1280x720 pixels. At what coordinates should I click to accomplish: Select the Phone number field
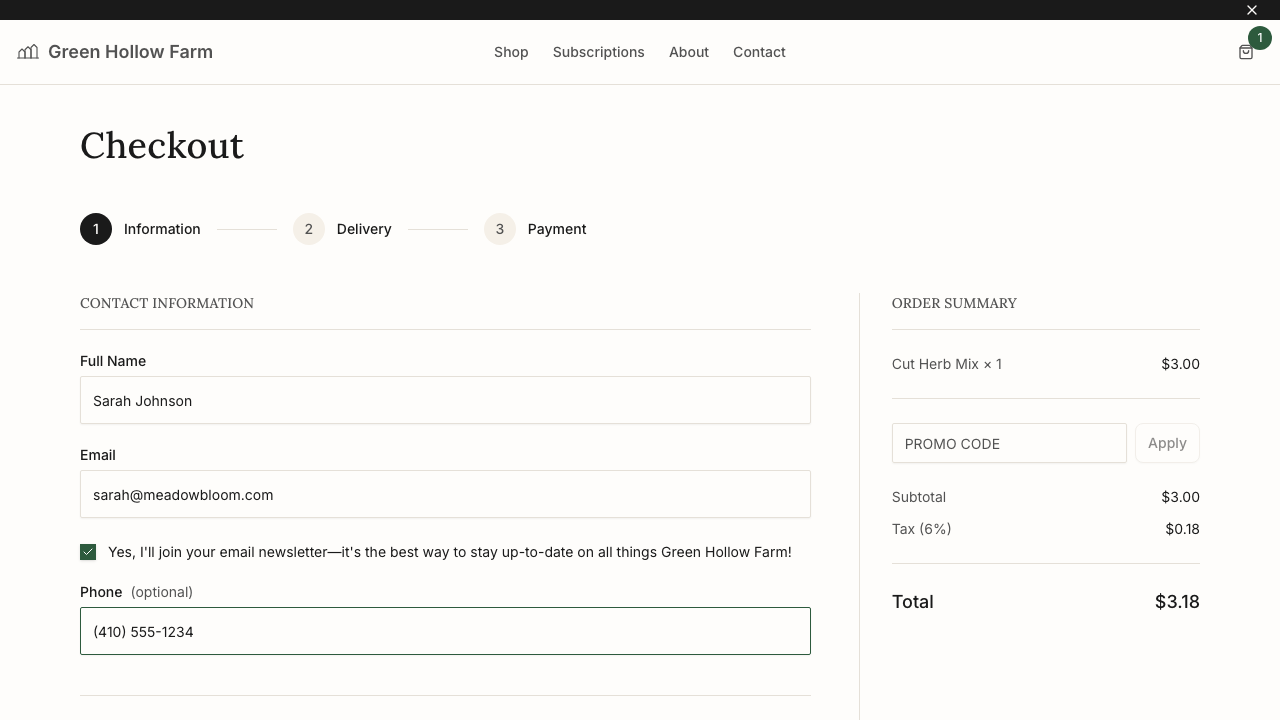click(x=445, y=631)
